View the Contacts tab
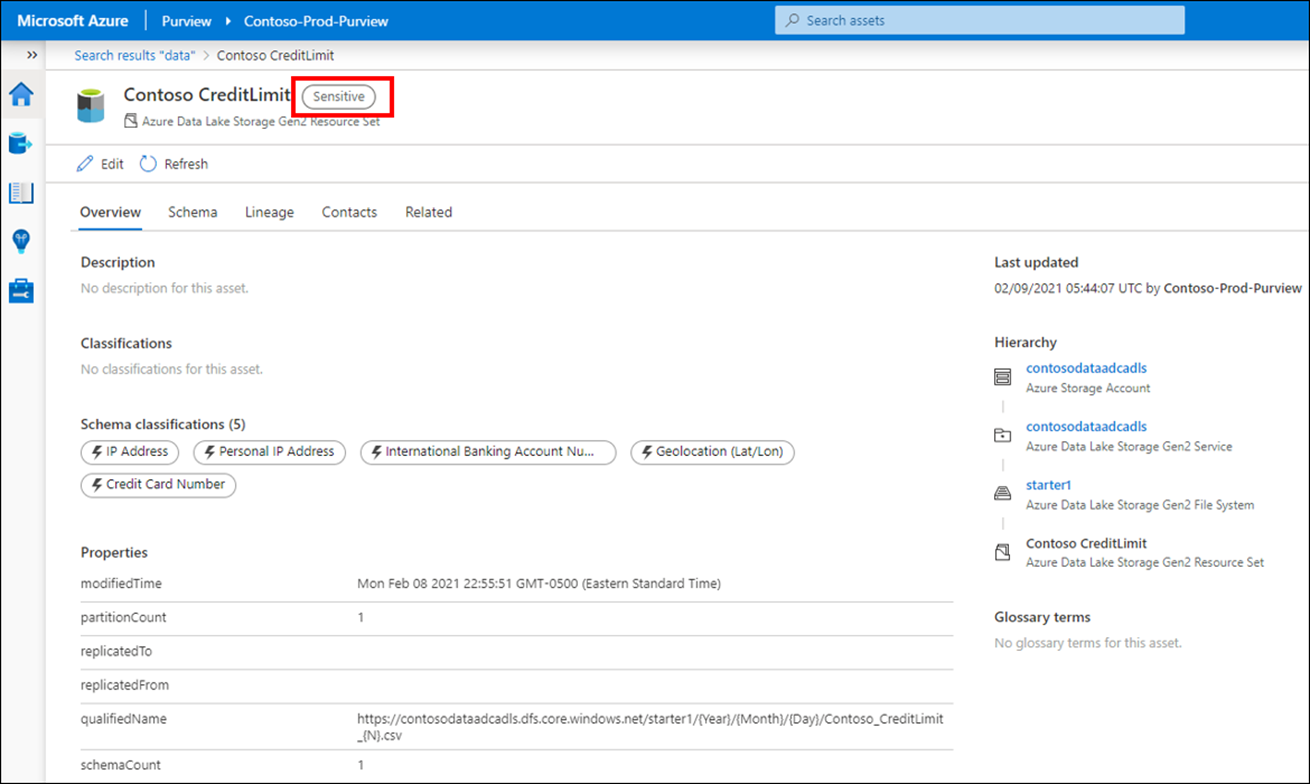Screen dimensions: 1310x784 pyautogui.click(x=349, y=212)
